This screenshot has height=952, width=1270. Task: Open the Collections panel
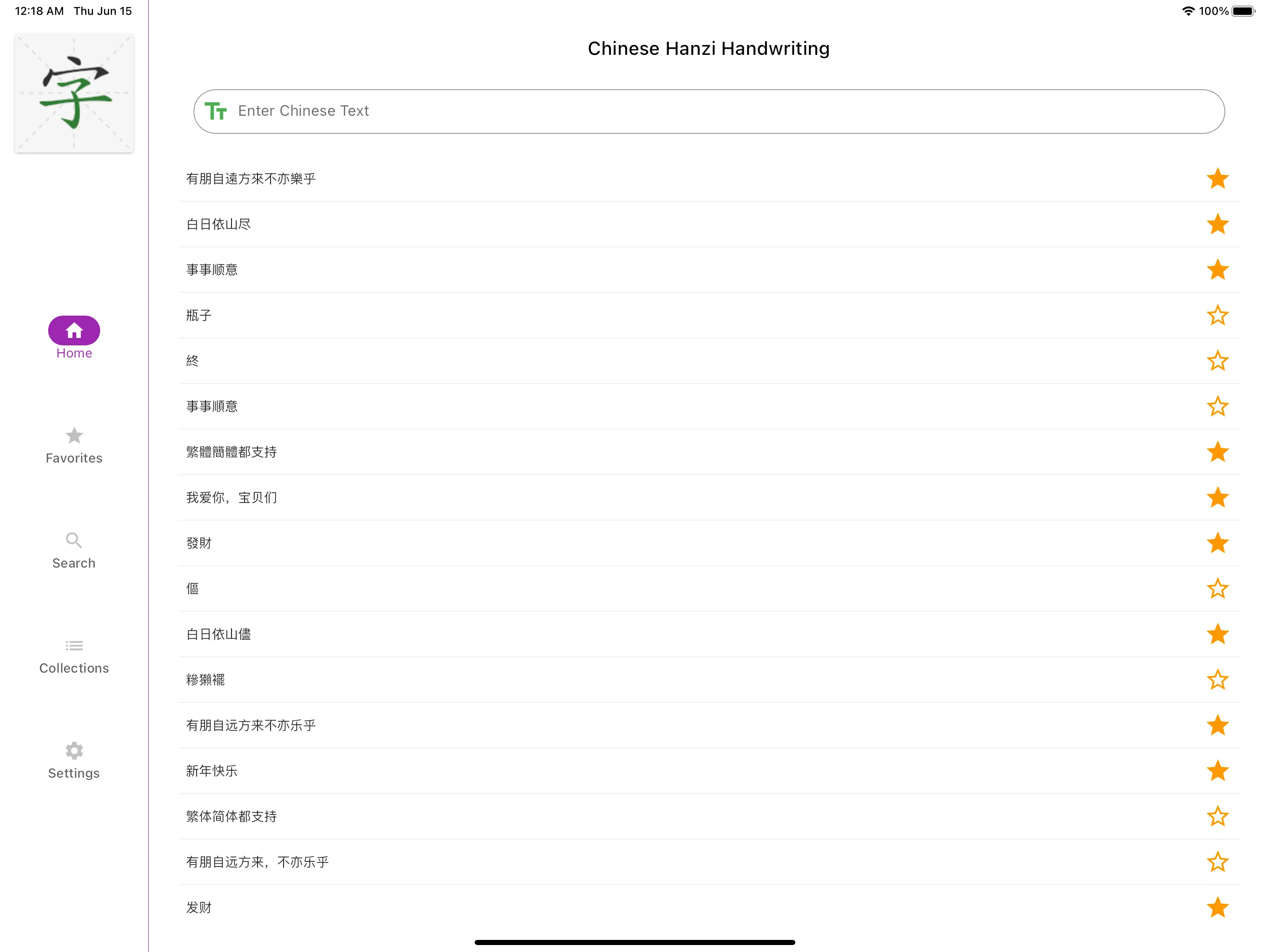tap(74, 654)
